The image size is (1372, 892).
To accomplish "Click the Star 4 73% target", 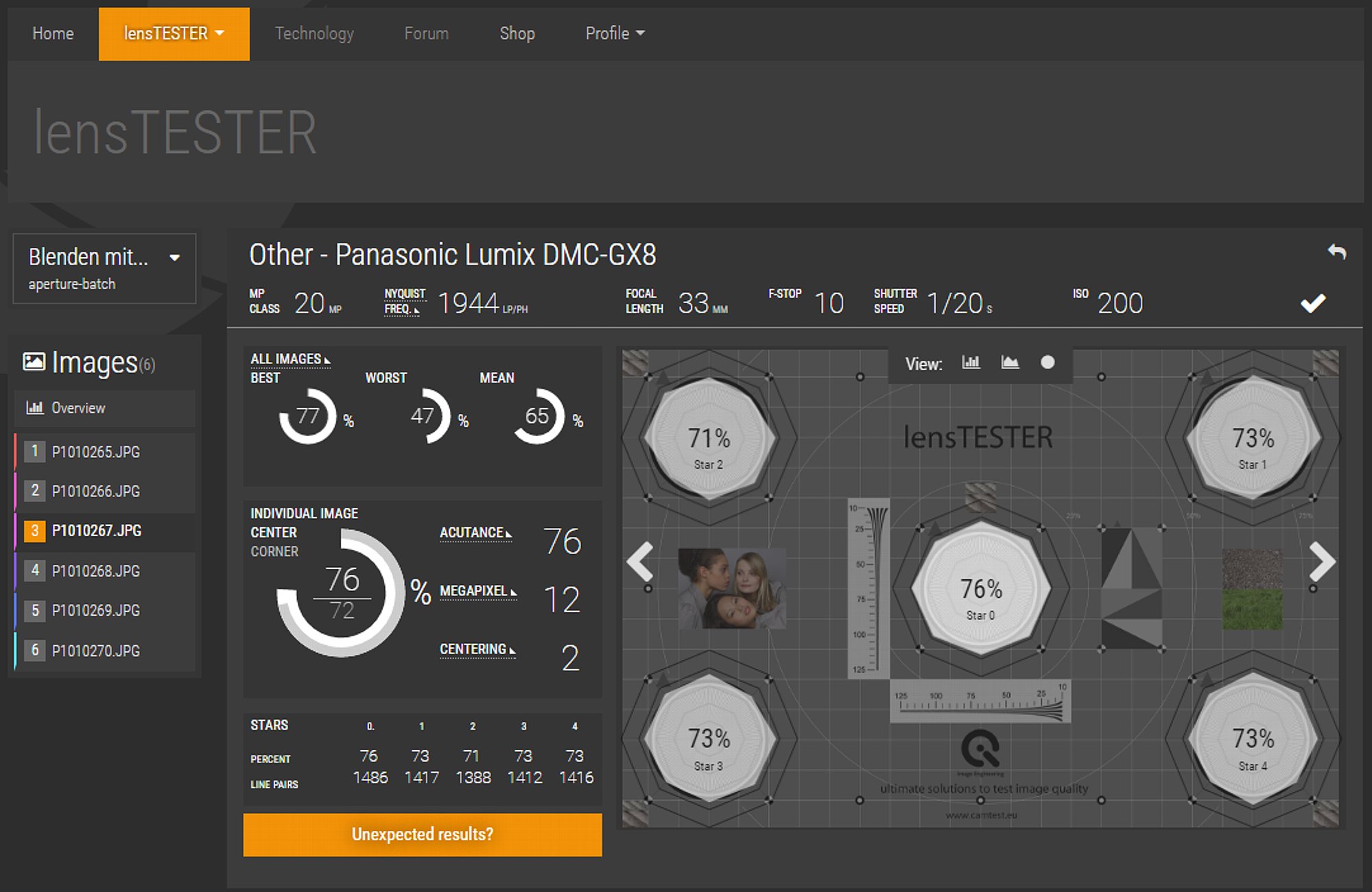I will point(1253,739).
